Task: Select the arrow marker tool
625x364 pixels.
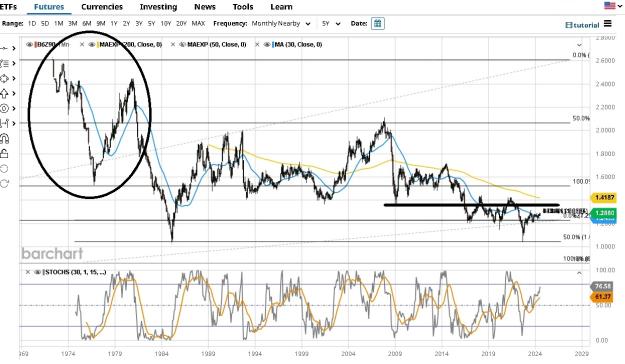Action: [4, 93]
